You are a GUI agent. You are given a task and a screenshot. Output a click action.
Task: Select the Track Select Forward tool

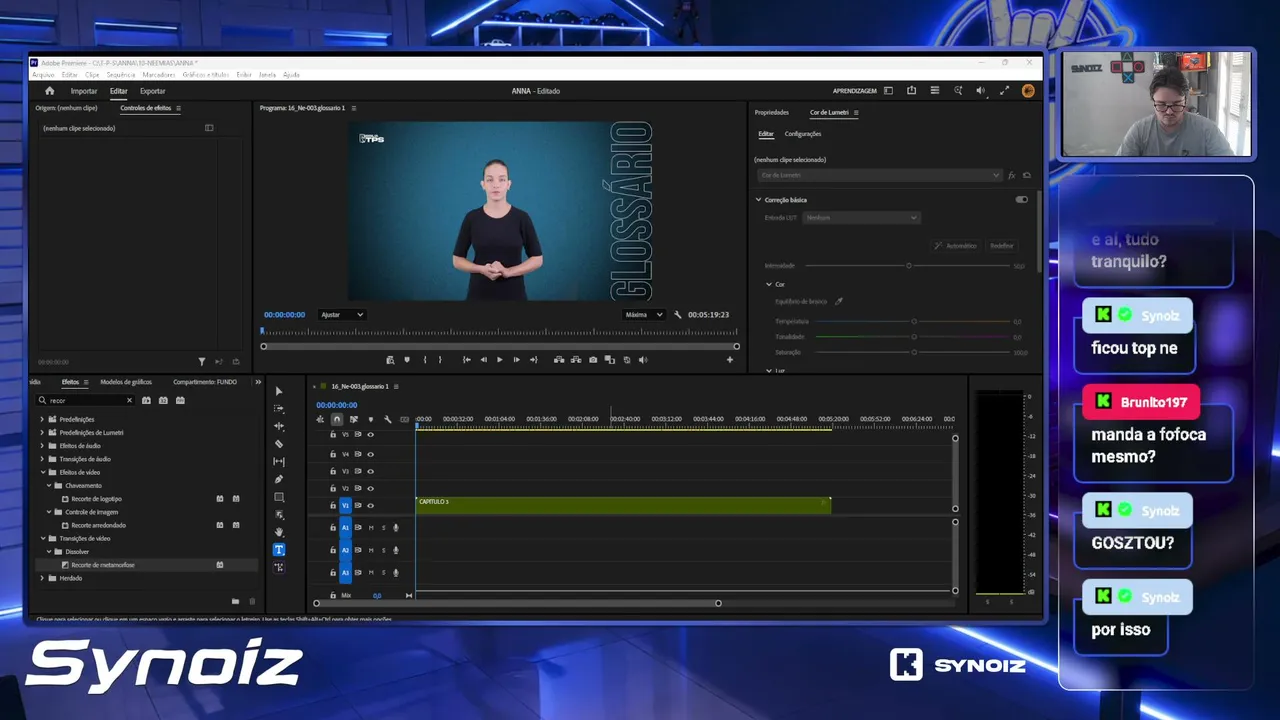click(x=279, y=408)
